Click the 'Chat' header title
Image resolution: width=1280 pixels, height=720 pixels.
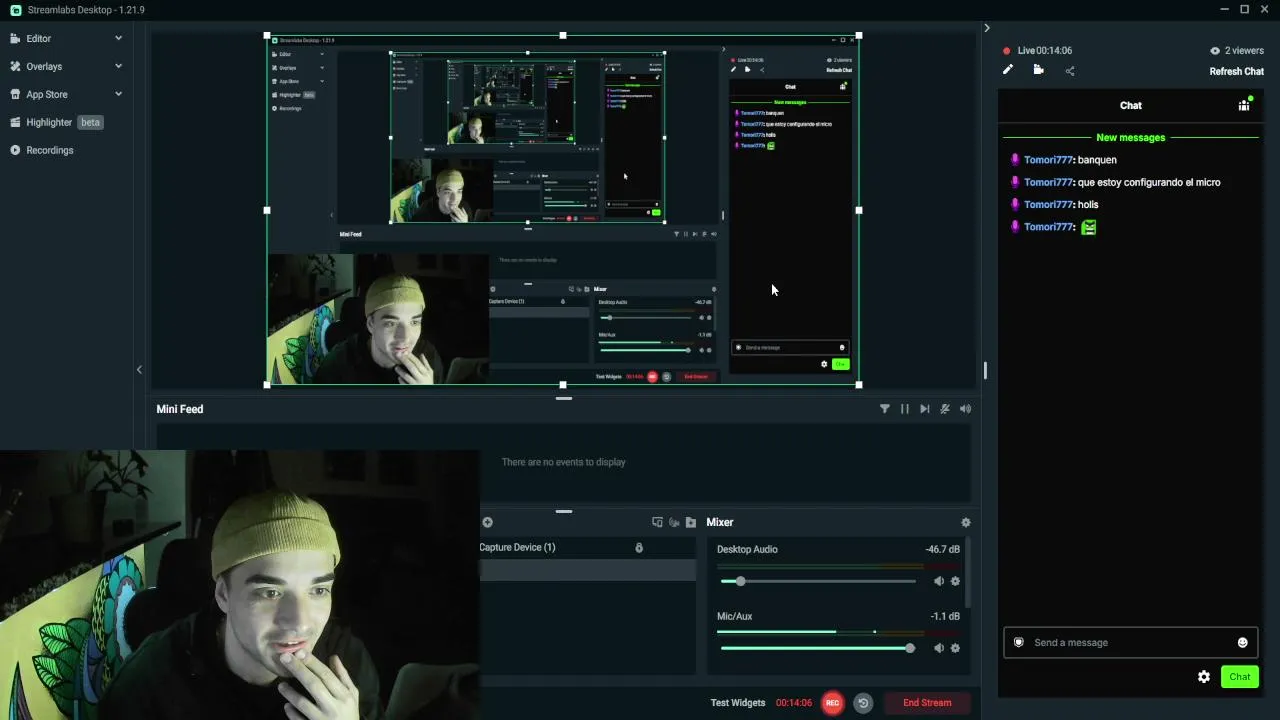pos(1131,105)
